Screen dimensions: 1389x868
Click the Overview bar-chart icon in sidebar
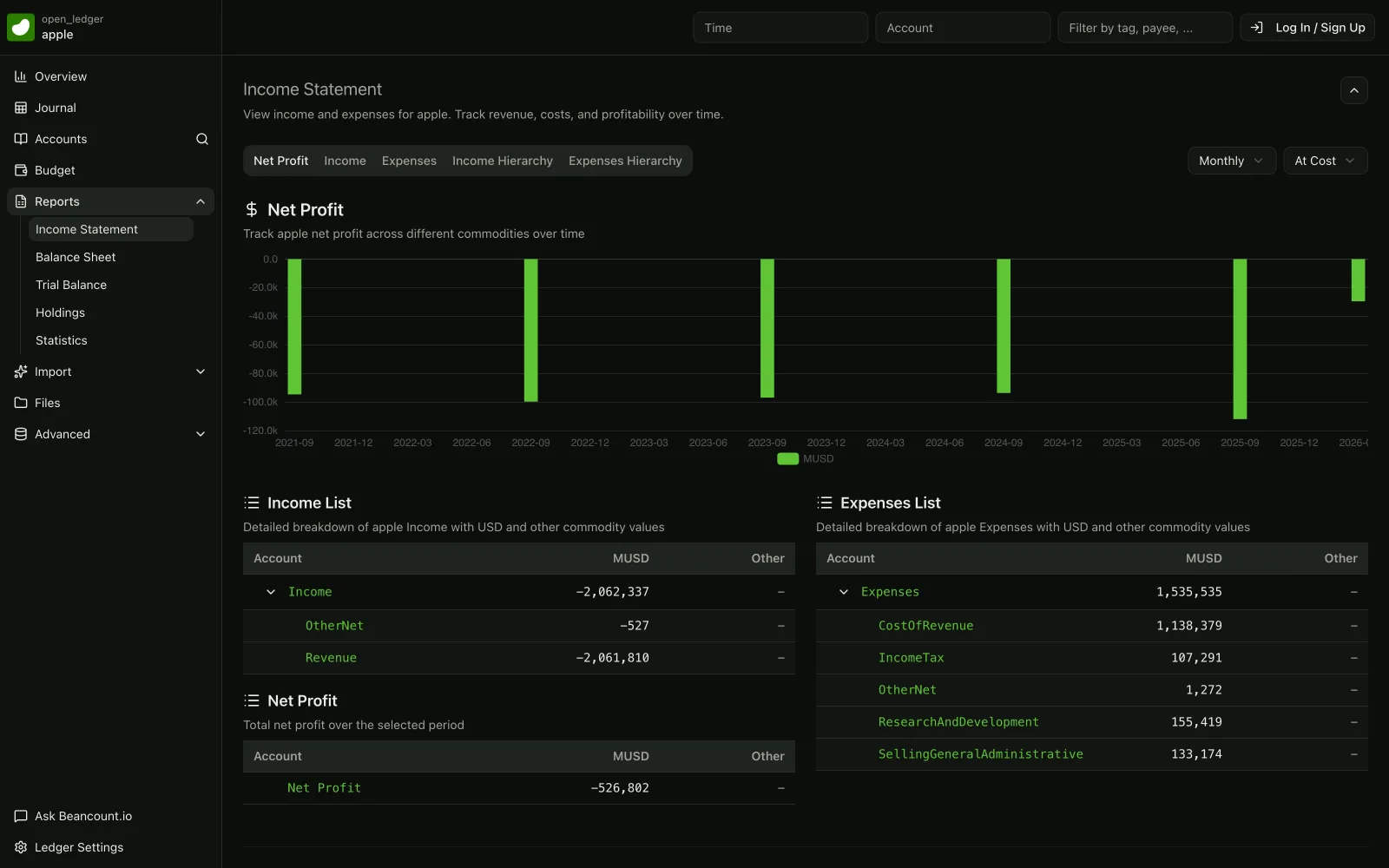point(21,76)
